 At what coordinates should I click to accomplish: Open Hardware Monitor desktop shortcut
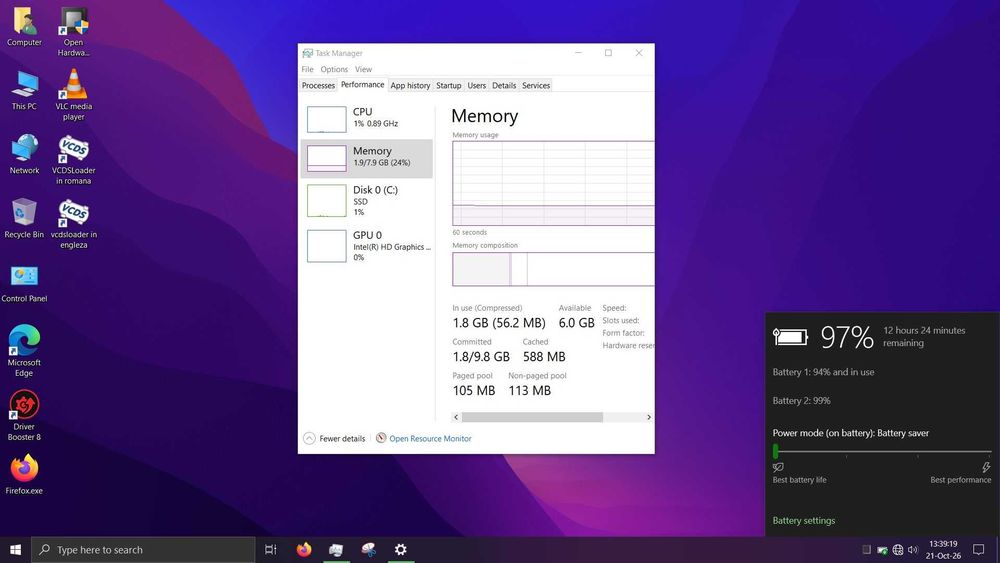73,32
